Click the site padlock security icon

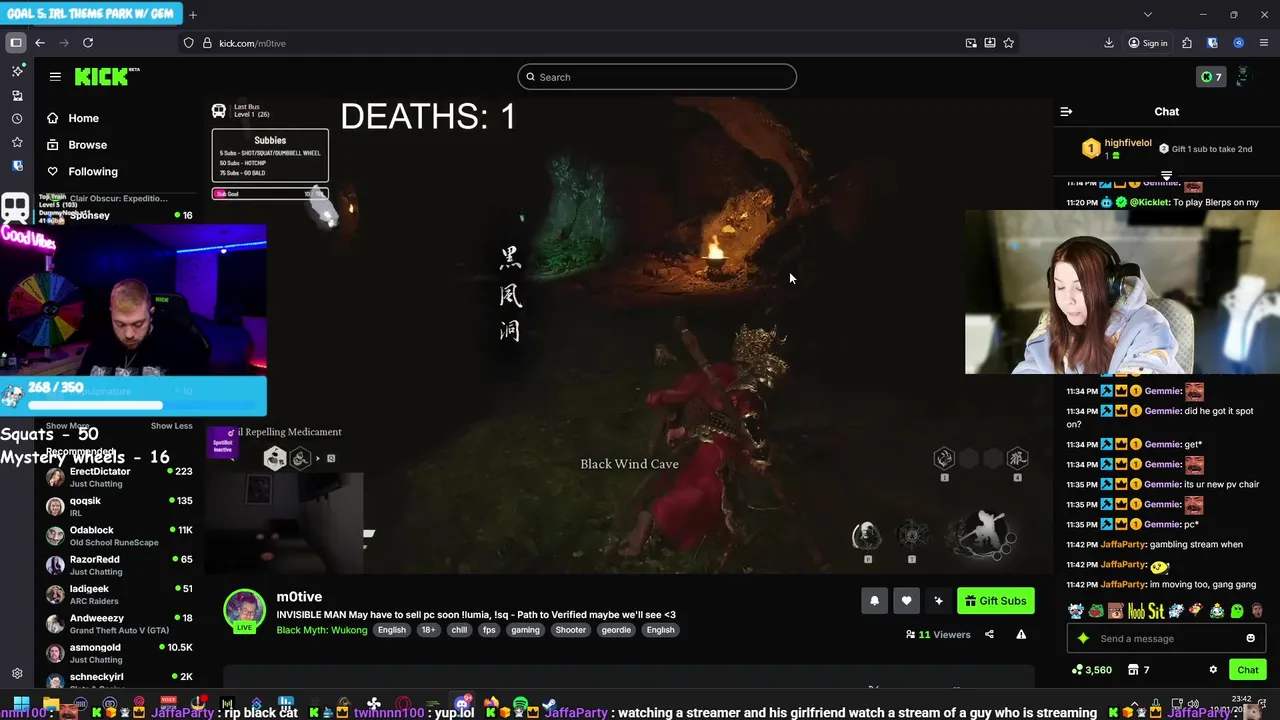pos(207,43)
